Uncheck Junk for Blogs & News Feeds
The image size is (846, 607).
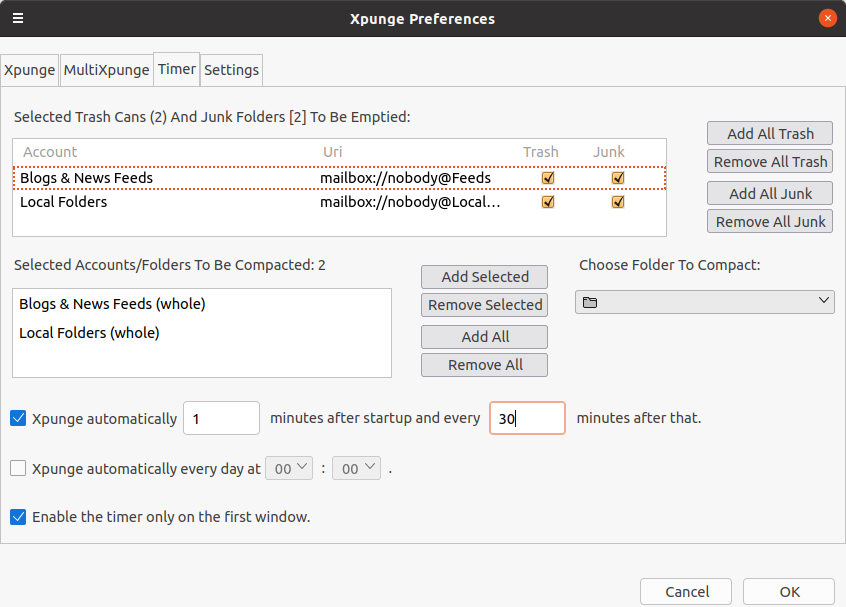click(618, 178)
